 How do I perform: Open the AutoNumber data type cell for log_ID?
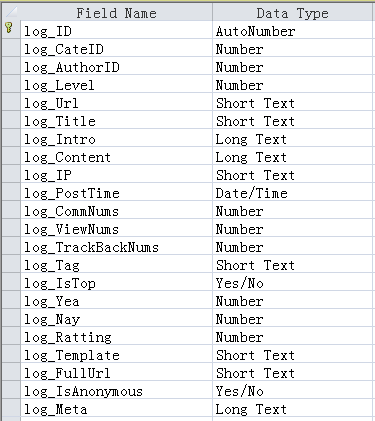coord(292,30)
